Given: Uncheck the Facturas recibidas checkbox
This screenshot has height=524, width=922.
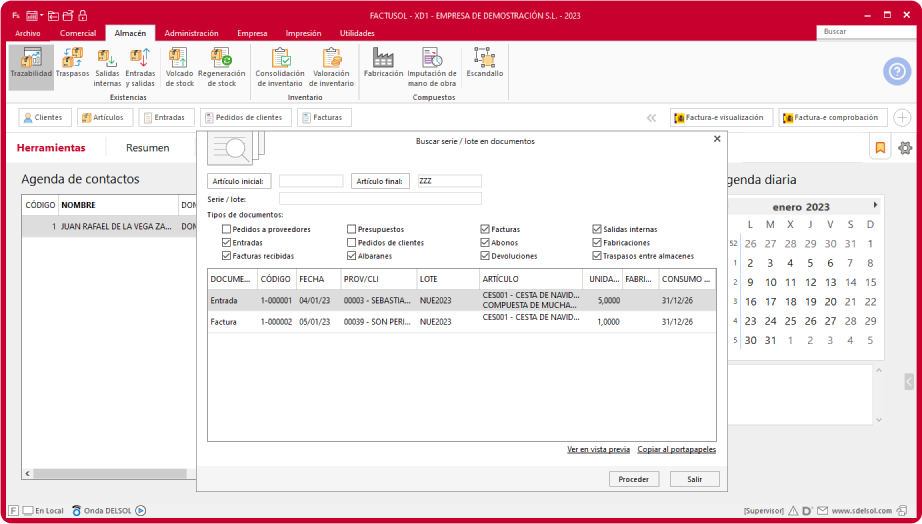Looking at the screenshot, I should coord(226,256).
